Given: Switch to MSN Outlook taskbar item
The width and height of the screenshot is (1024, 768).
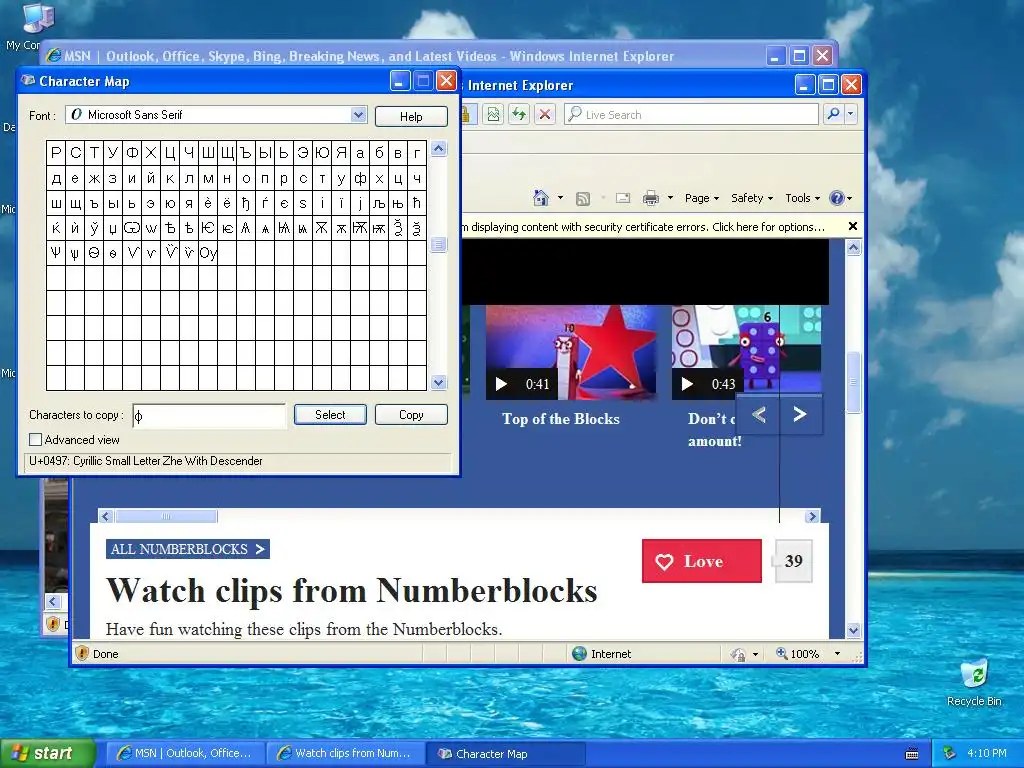Looking at the screenshot, I should (x=185, y=754).
